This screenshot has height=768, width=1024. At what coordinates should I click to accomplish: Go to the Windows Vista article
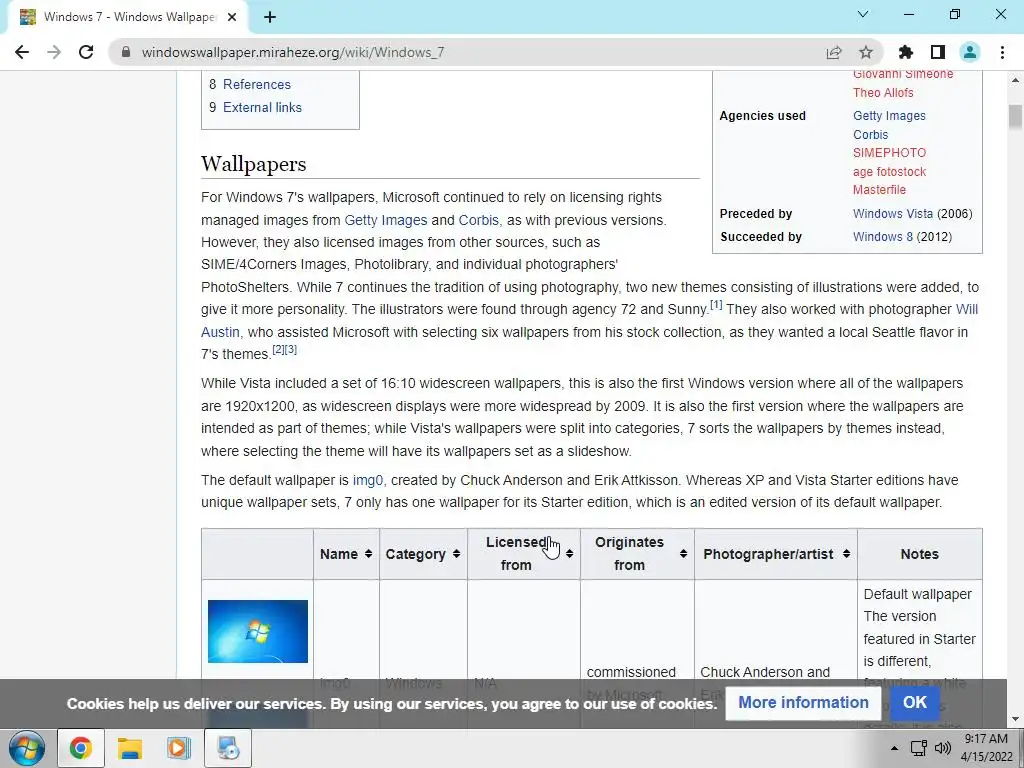pyautogui.click(x=893, y=214)
